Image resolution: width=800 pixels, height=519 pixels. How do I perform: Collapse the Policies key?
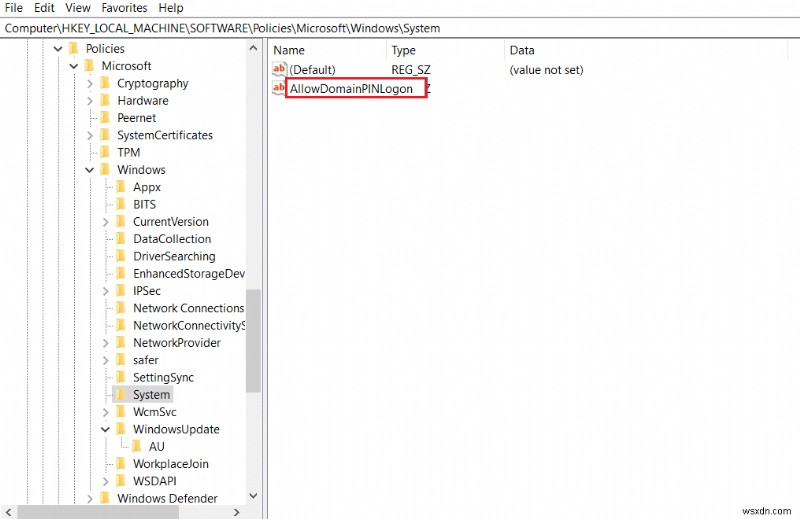pyautogui.click(x=58, y=49)
